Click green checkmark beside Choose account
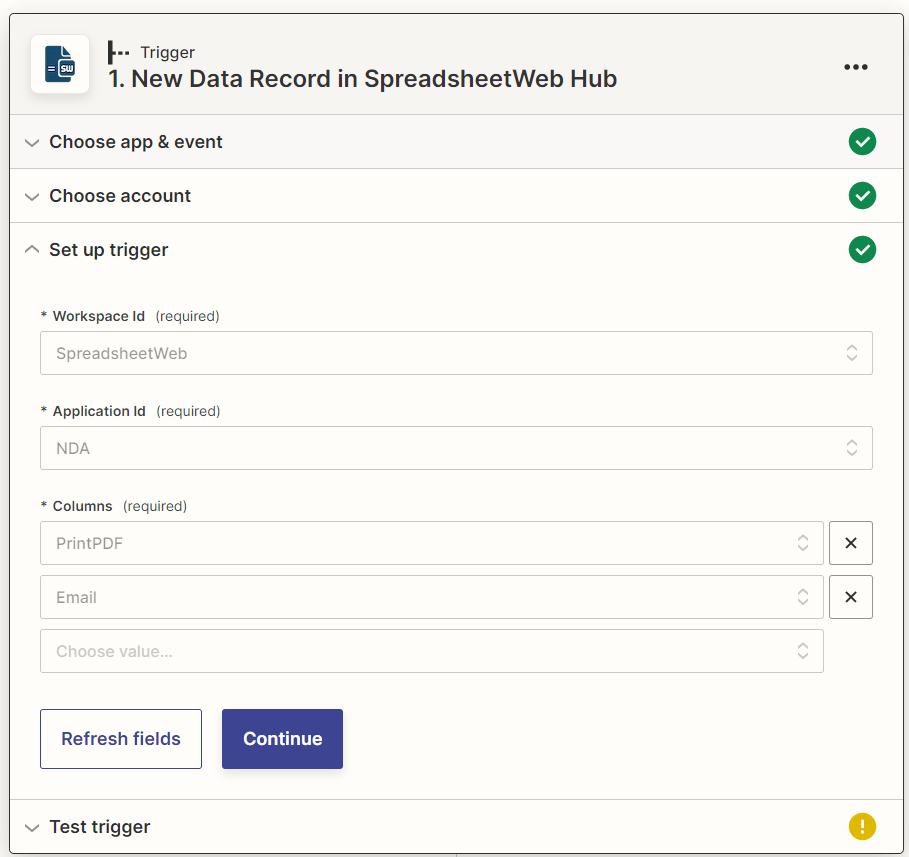This screenshot has width=909, height=857. click(x=862, y=195)
